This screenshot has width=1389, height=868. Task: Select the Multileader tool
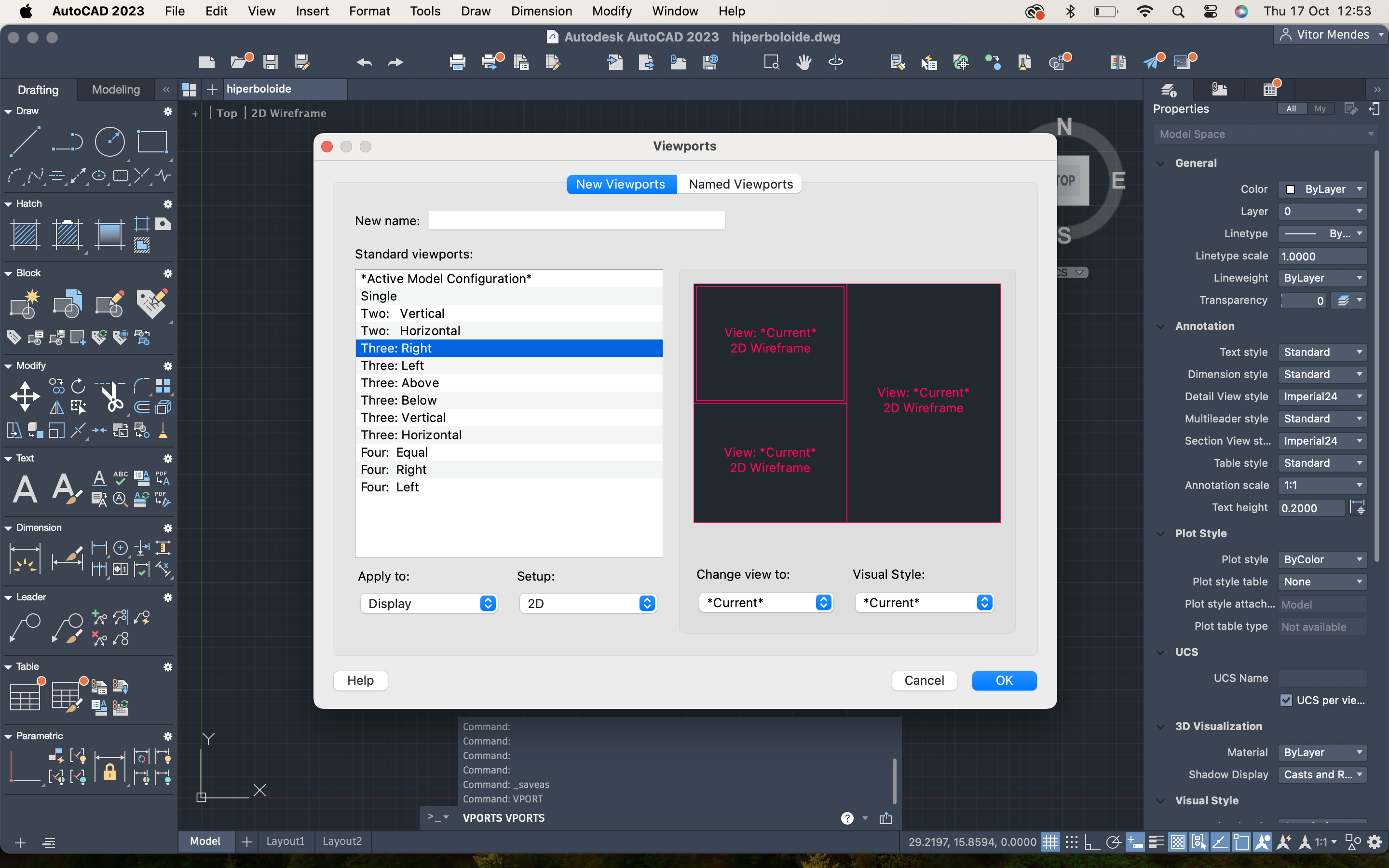(25, 627)
